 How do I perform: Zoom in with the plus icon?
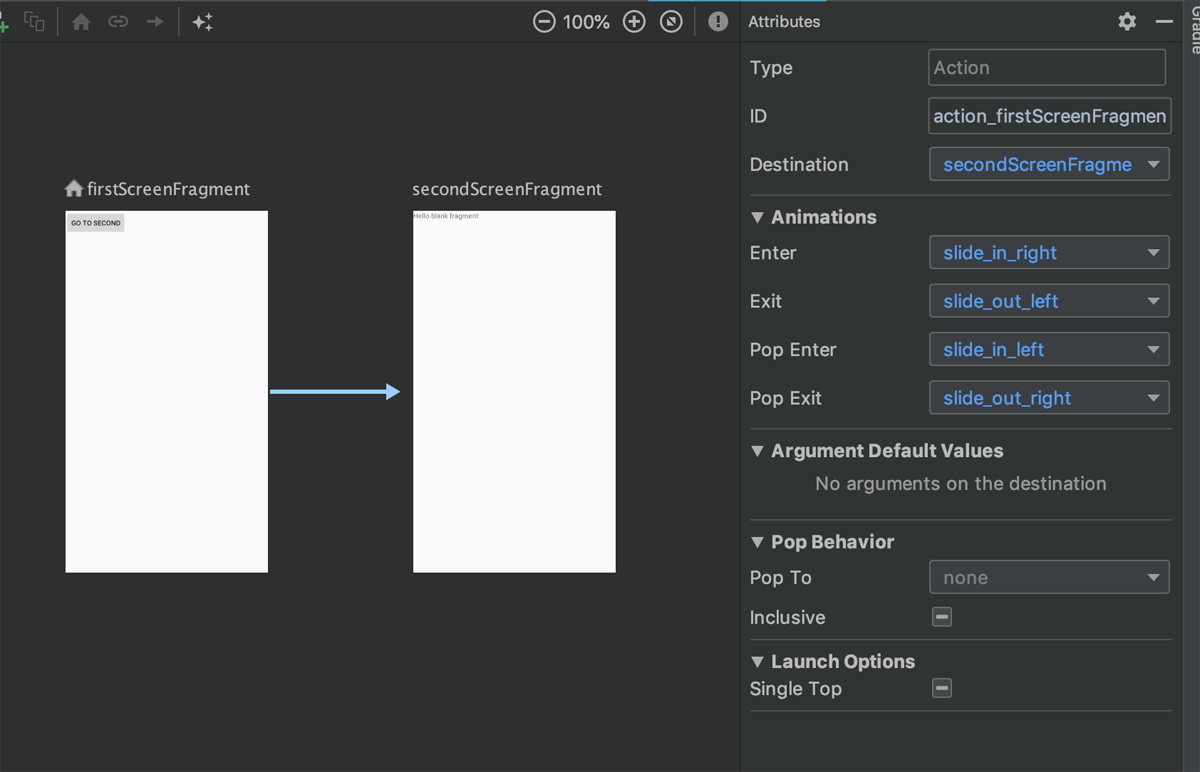click(634, 21)
